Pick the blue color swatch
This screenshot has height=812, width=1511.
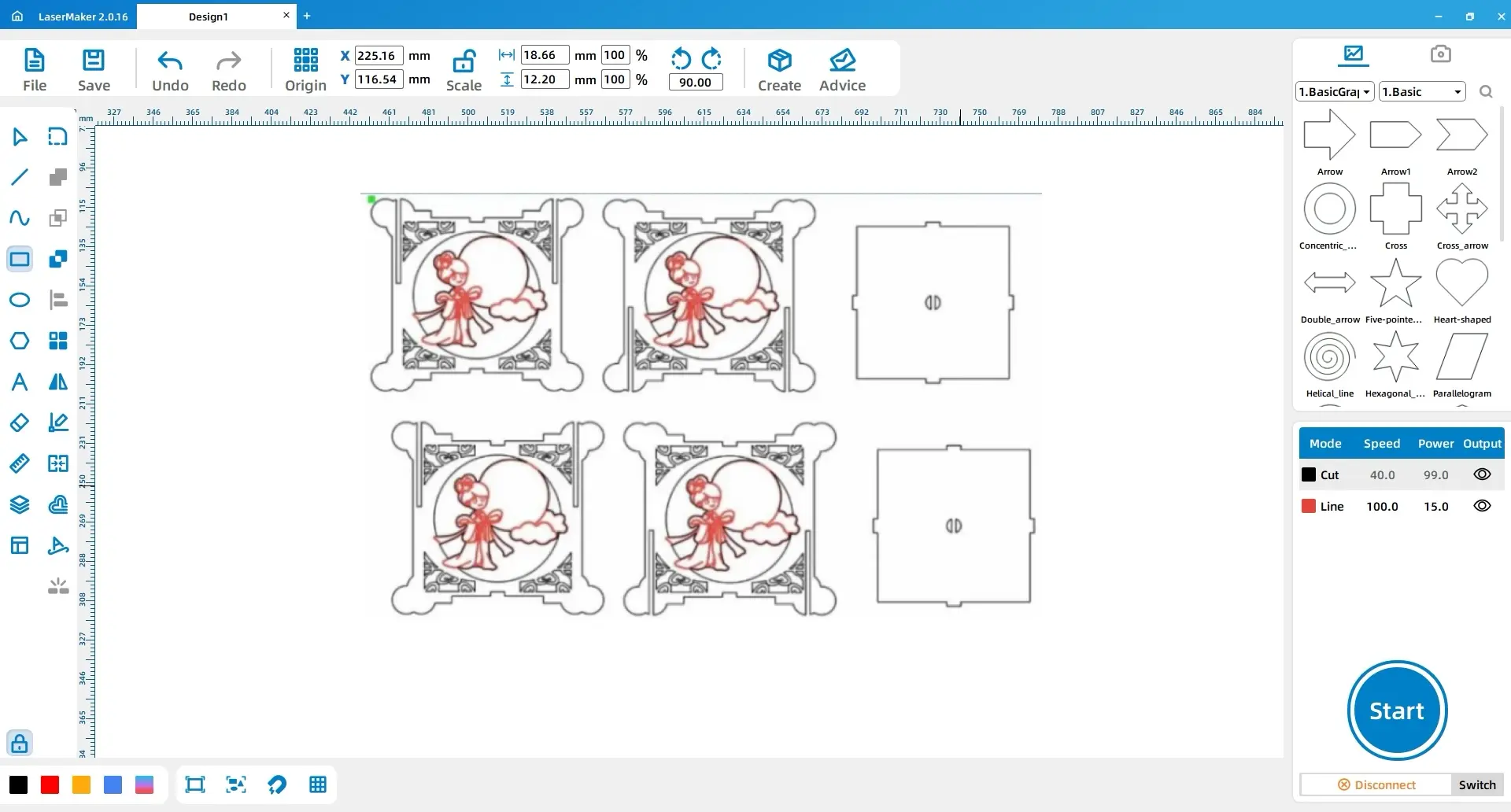pos(113,784)
